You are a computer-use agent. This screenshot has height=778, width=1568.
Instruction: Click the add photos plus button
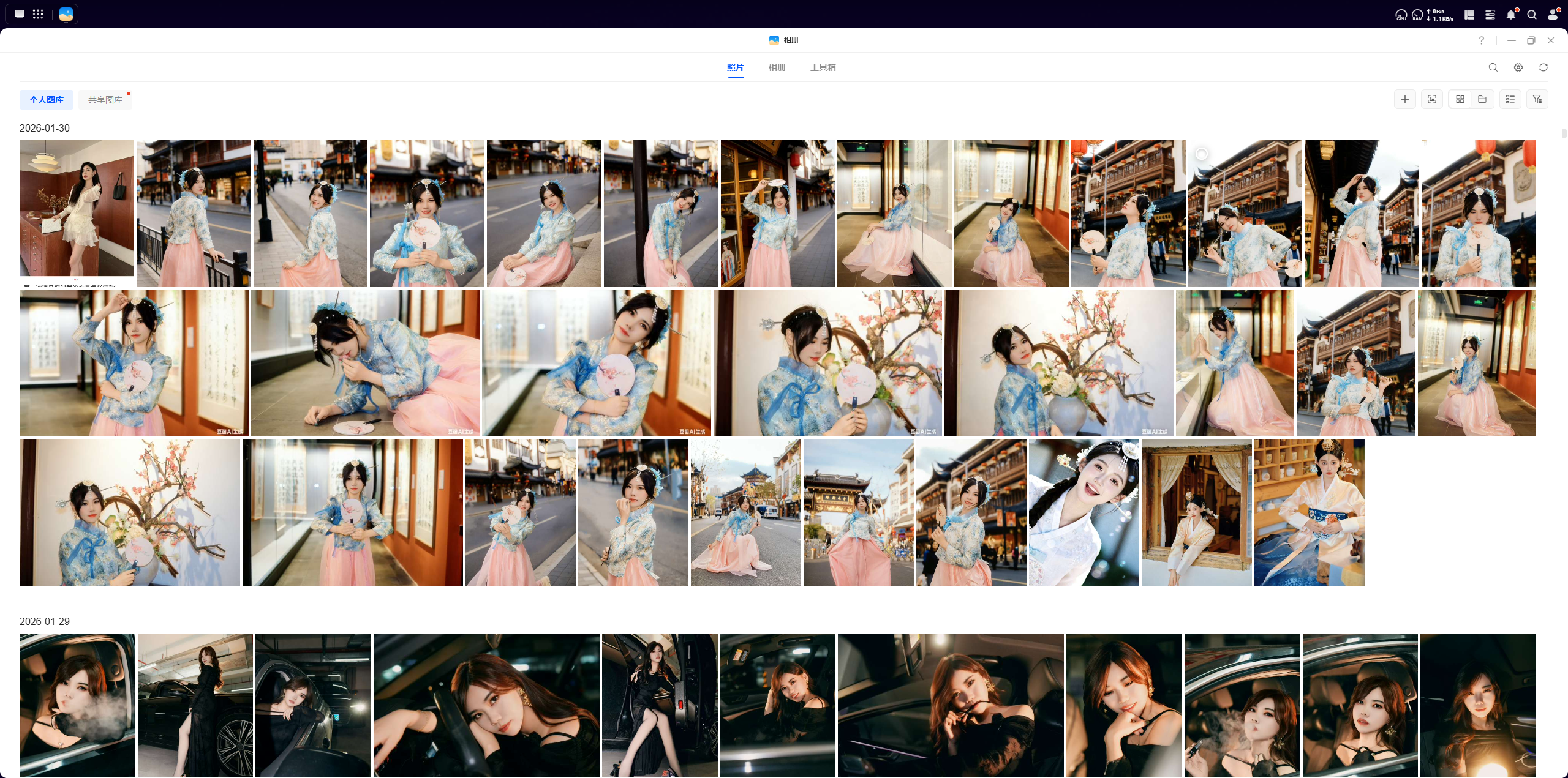click(1404, 99)
